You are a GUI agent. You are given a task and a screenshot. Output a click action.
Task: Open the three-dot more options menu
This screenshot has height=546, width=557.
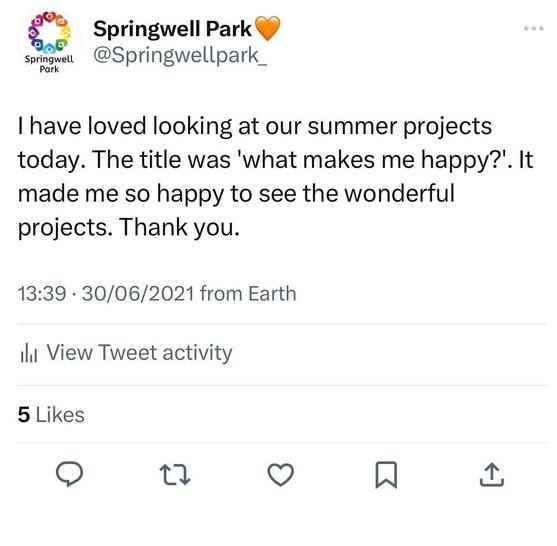click(x=534, y=28)
